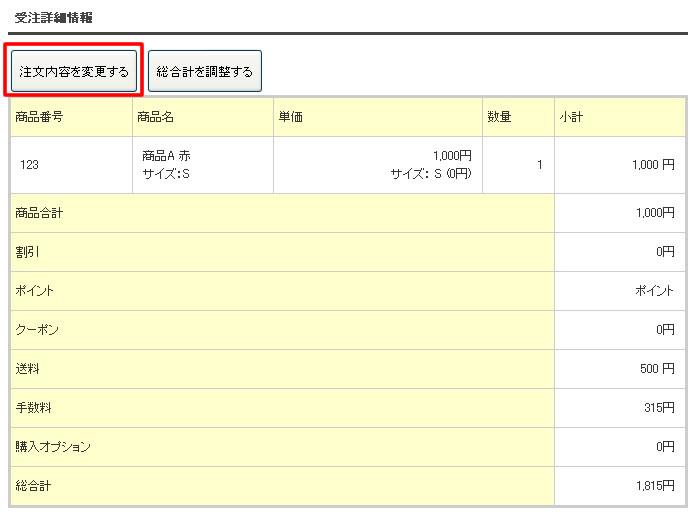Click the quantity value 1 cell
The image size is (695, 521).
click(539, 165)
